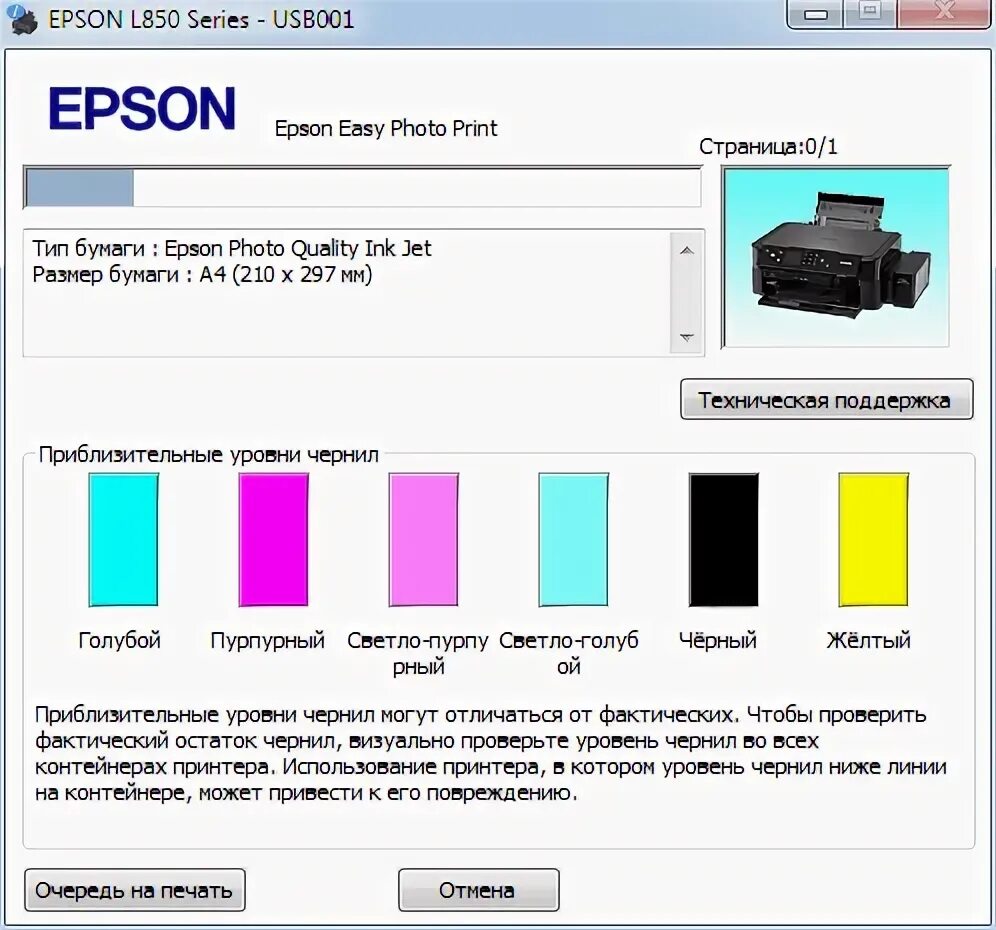Select the Пурпурный magenta ink level bar
Screen dimensions: 996x930
[x=273, y=539]
